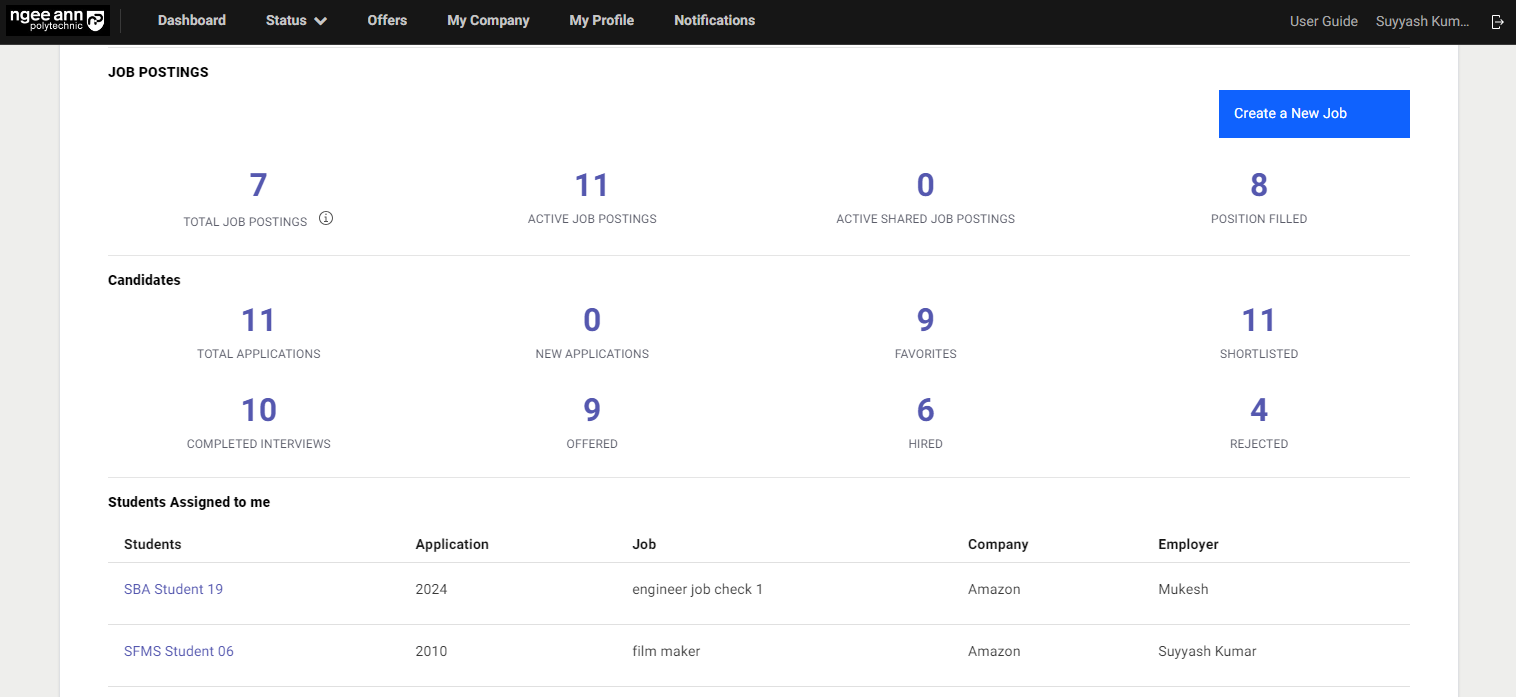This screenshot has width=1516, height=697.
Task: View the Shortlisted candidates count
Action: (x=1258, y=321)
